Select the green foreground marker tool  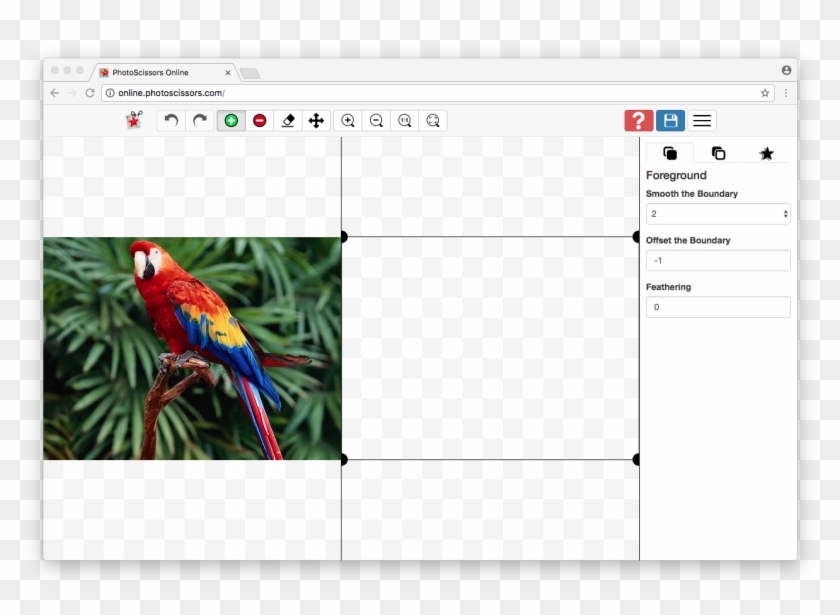(x=233, y=120)
